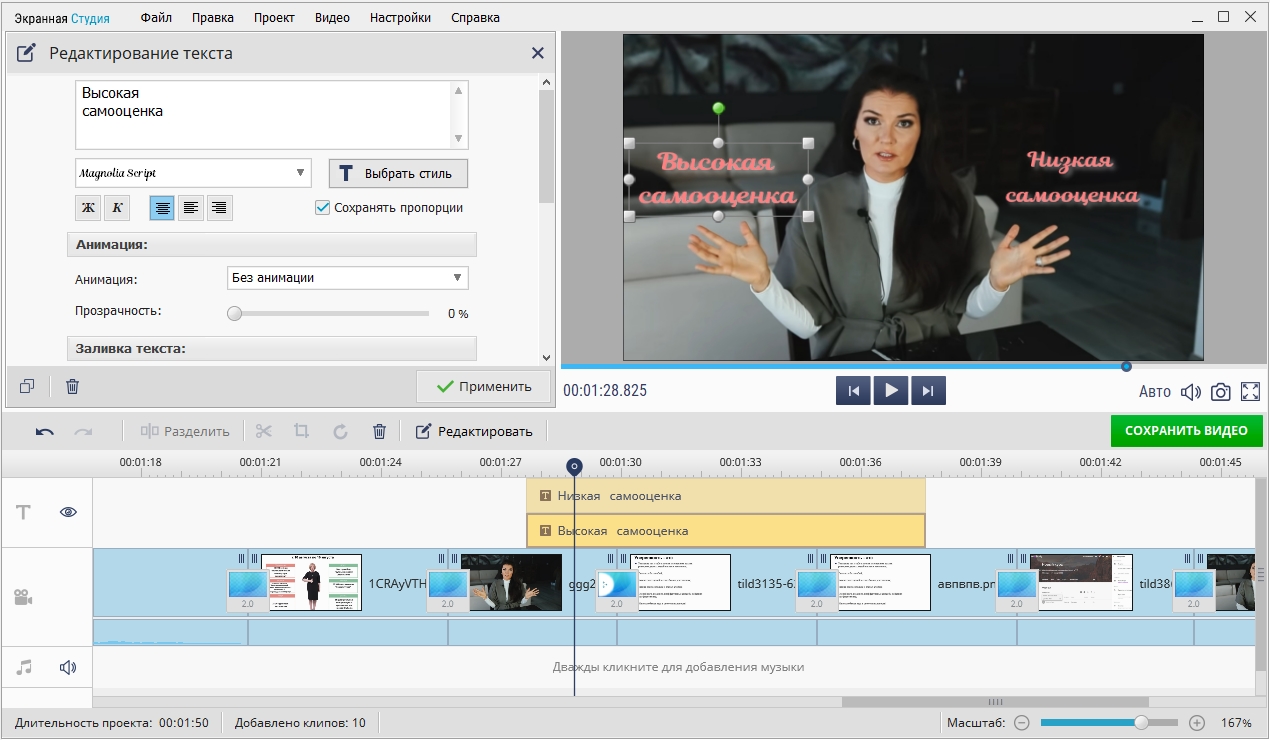Click the crop tool icon
The width and height of the screenshot is (1270, 740).
[x=301, y=432]
